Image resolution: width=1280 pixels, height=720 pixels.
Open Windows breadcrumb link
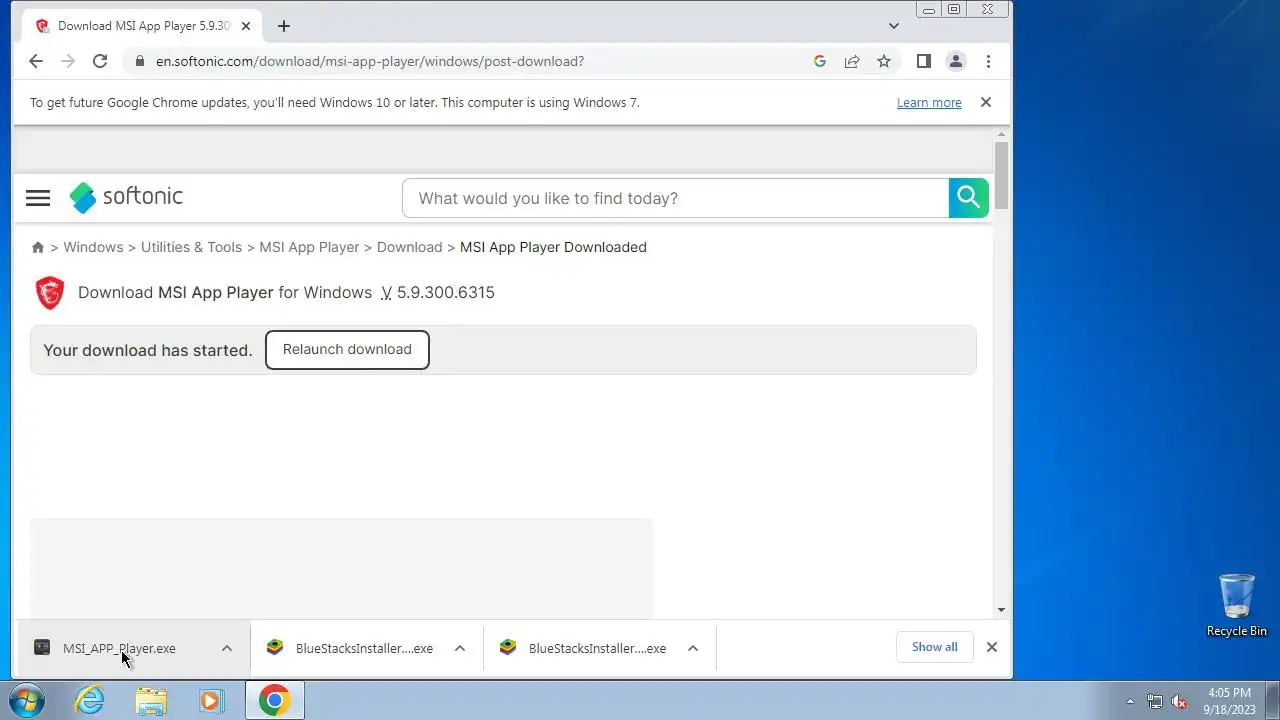coord(93,247)
